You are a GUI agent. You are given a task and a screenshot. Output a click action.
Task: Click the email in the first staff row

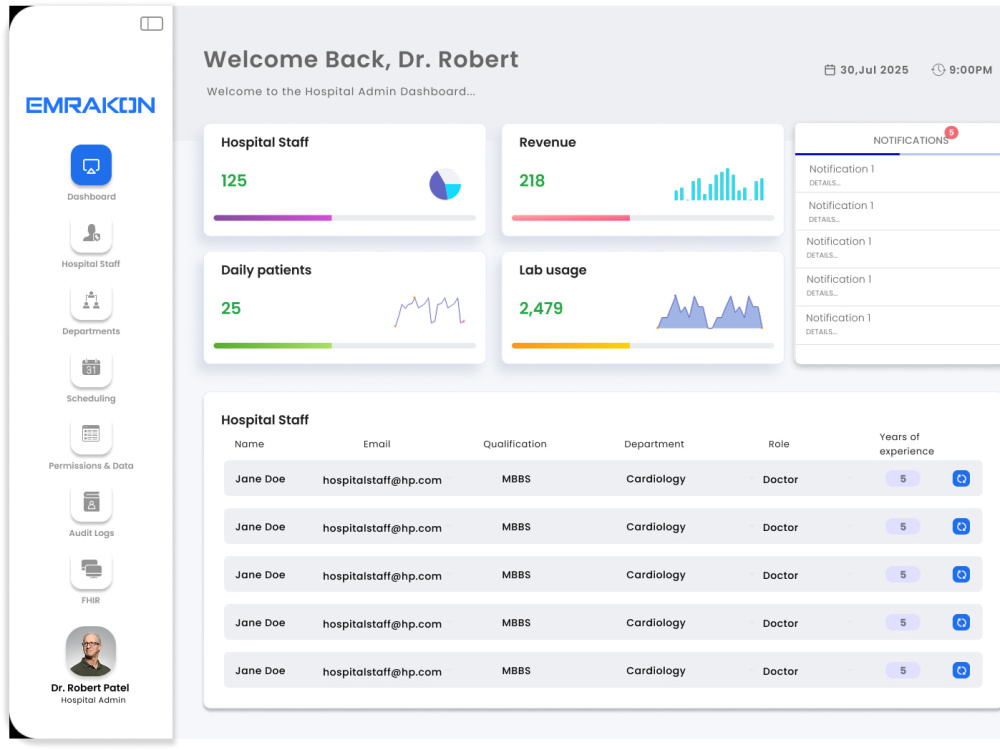tap(382, 480)
